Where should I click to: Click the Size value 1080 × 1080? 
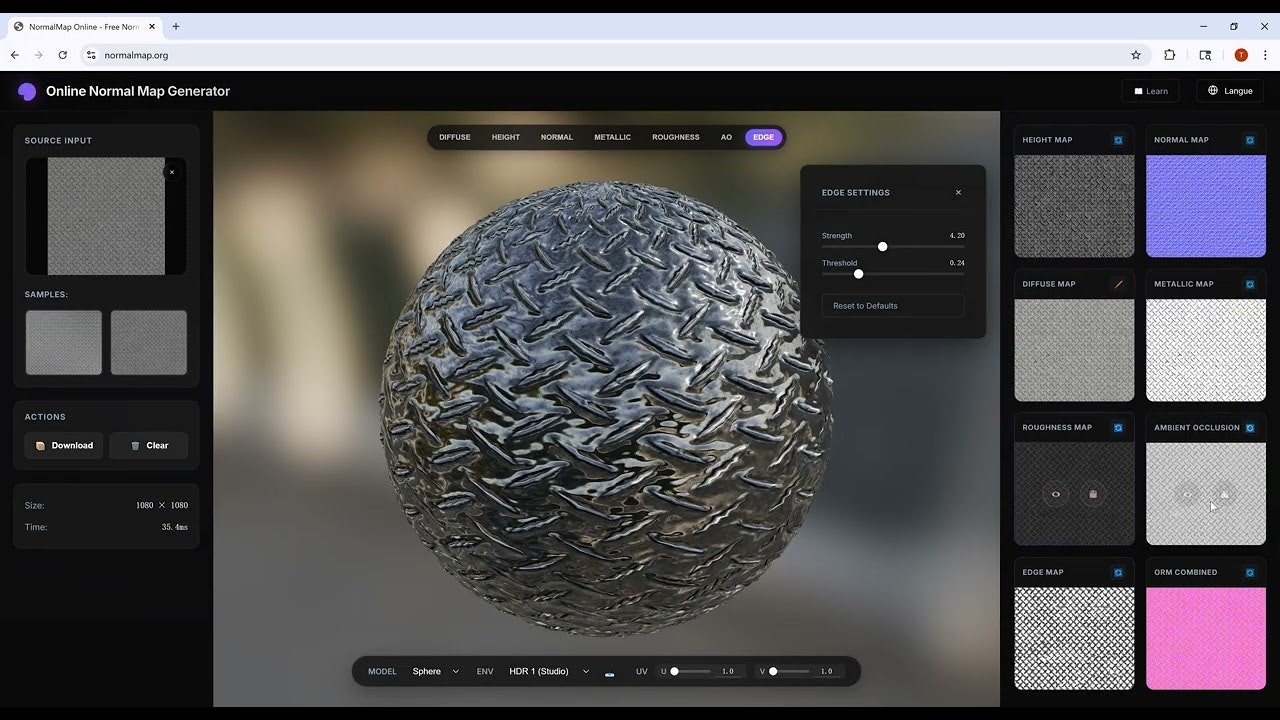[x=162, y=506]
